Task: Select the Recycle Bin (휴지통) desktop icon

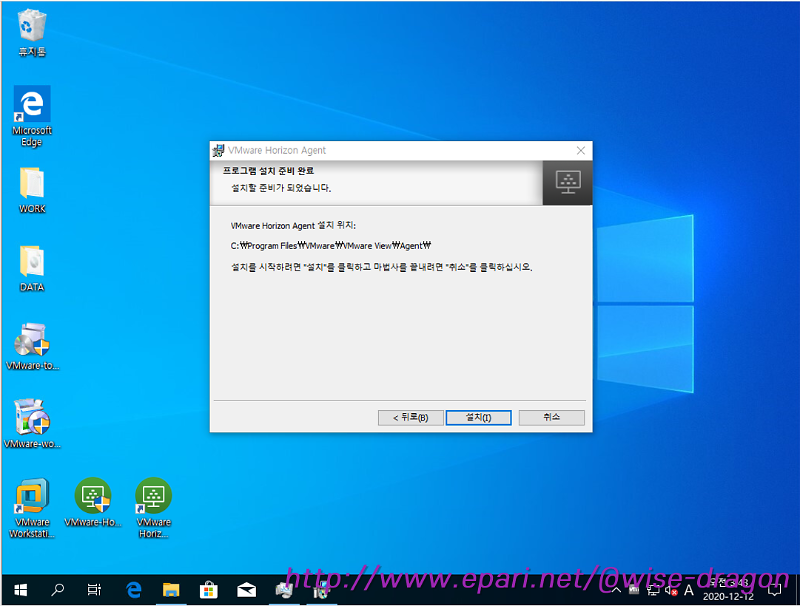Action: click(x=32, y=33)
